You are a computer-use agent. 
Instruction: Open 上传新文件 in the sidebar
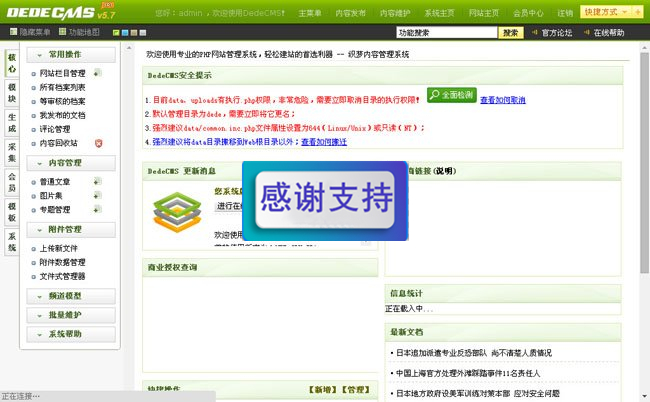pos(58,249)
